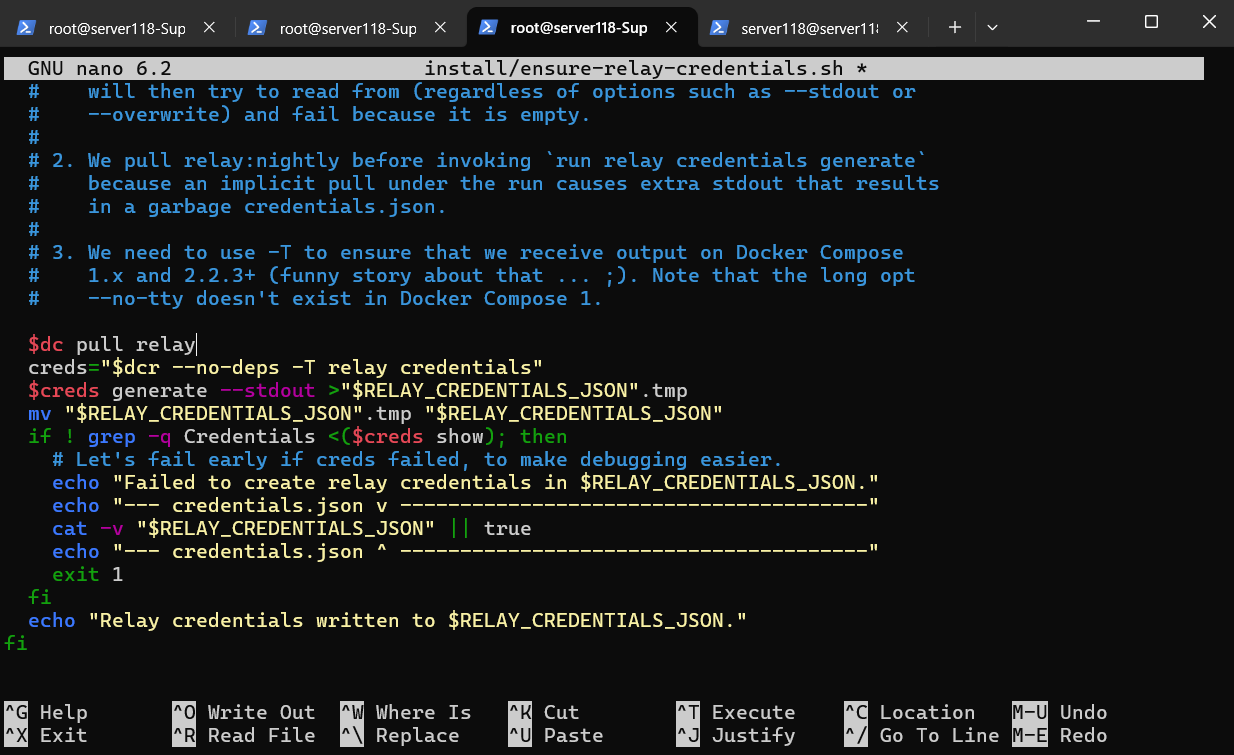This screenshot has width=1234, height=755.
Task: Minimize the terminal window
Action: tap(1105, 22)
